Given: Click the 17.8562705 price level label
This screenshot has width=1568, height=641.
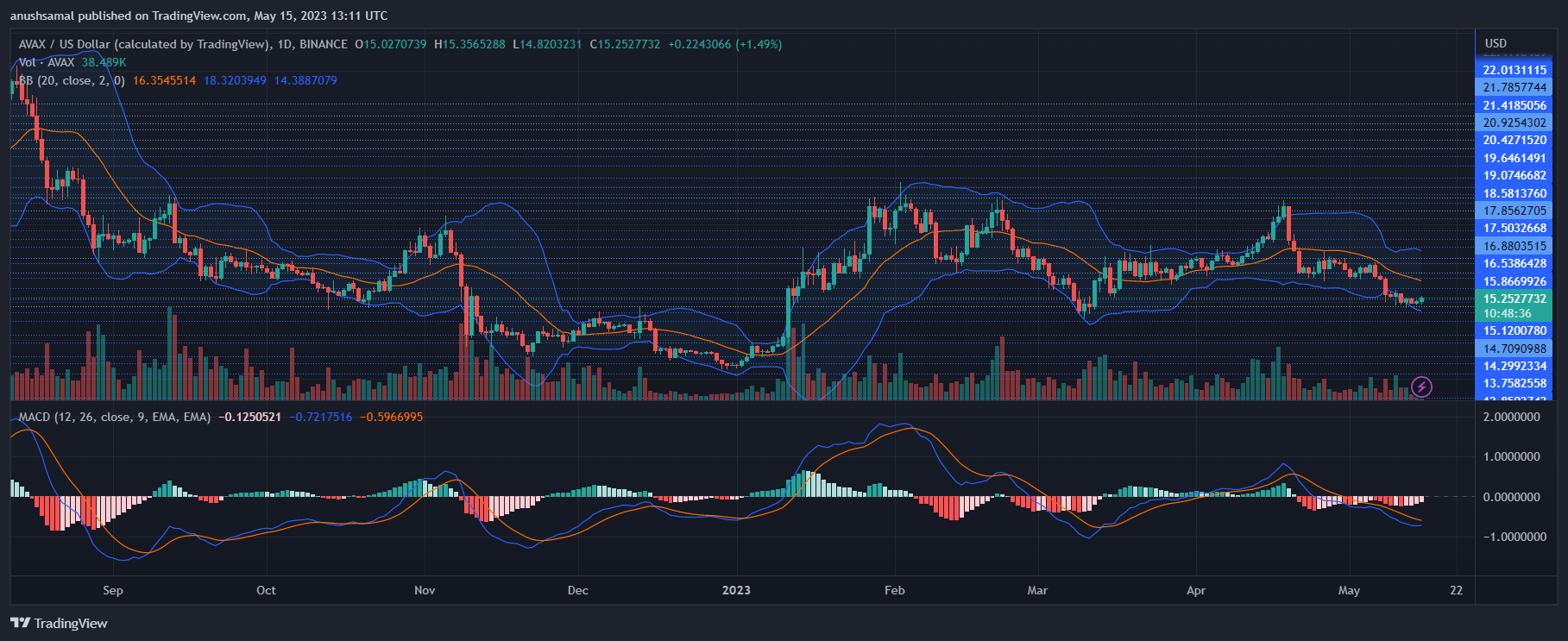Looking at the screenshot, I should [1514, 211].
